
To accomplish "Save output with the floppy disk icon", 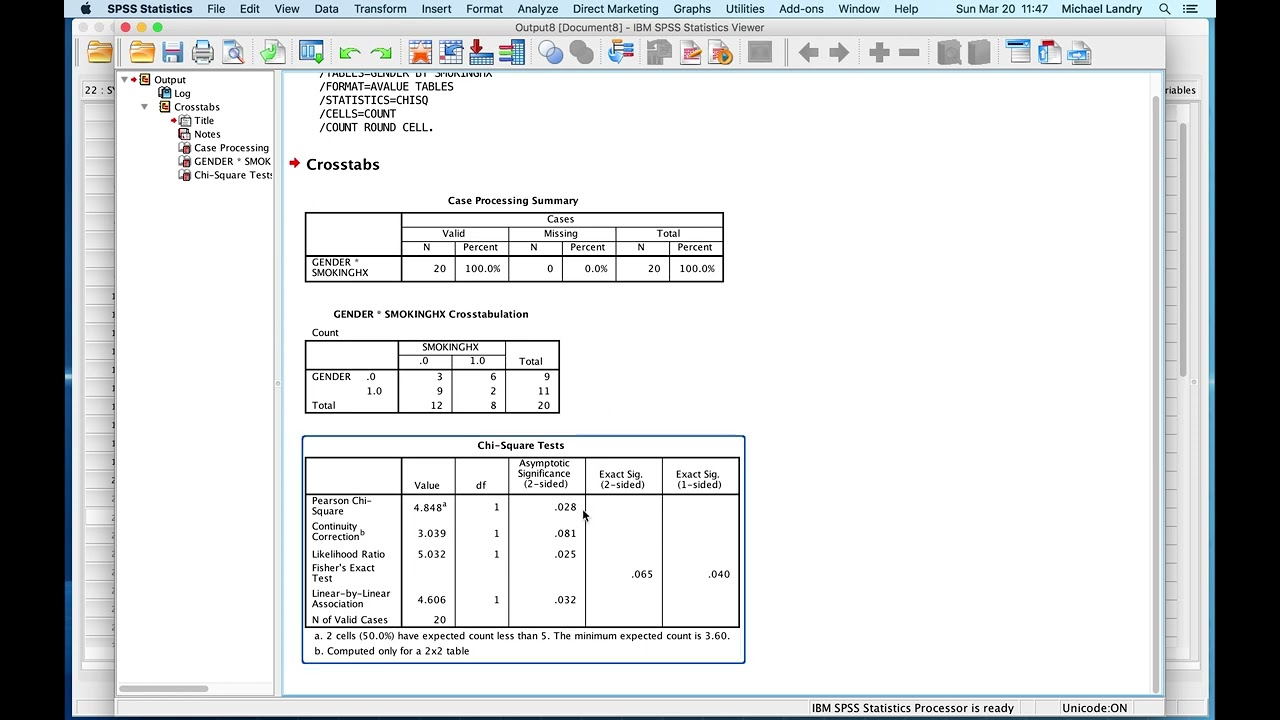I will pyautogui.click(x=172, y=52).
